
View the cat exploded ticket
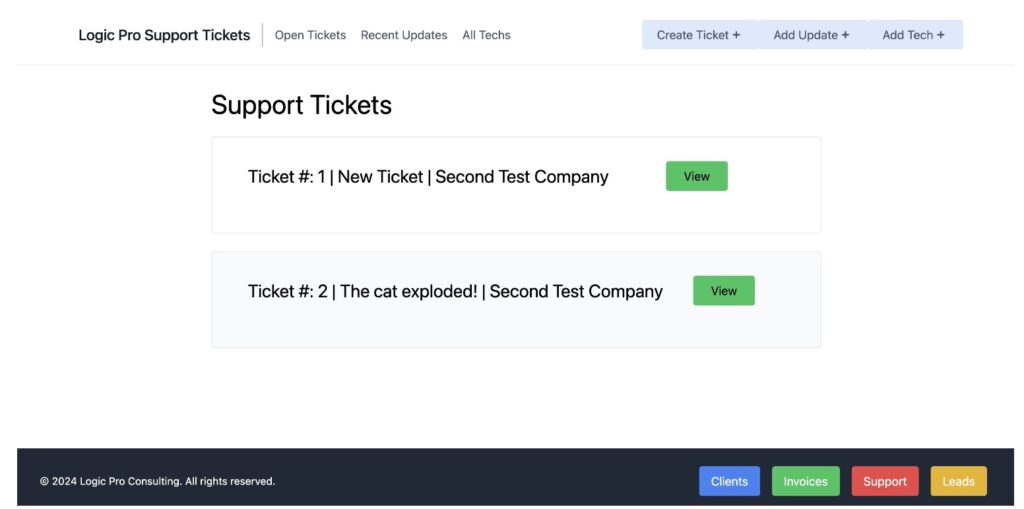[724, 291]
